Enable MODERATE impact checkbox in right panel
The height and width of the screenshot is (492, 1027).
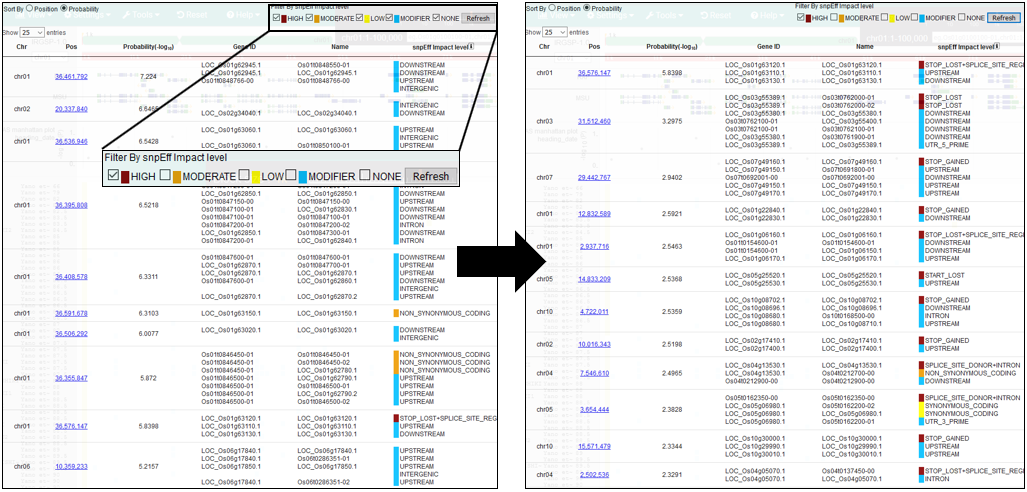[x=834, y=17]
